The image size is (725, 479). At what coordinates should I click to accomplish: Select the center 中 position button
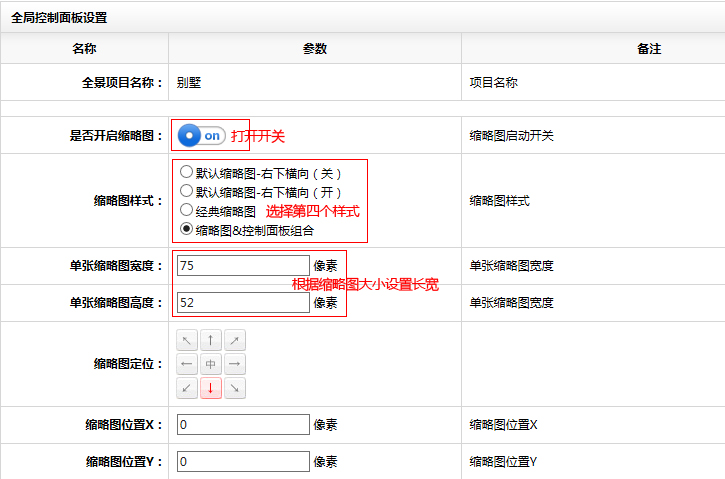coord(210,364)
